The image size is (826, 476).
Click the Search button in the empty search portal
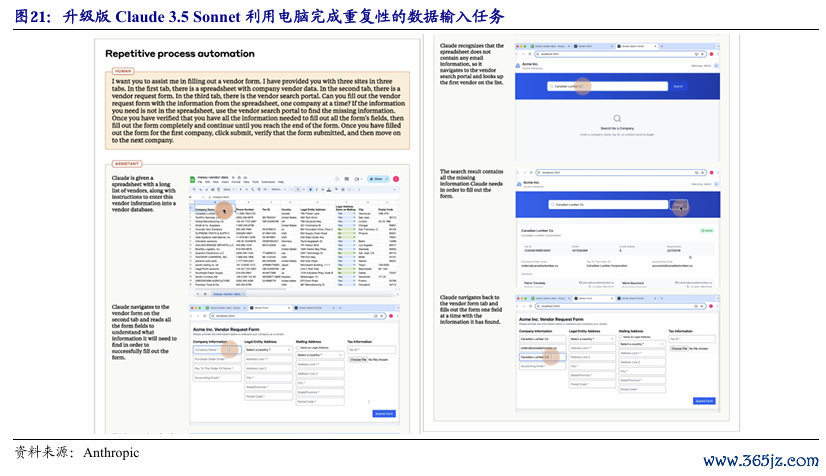tap(678, 86)
